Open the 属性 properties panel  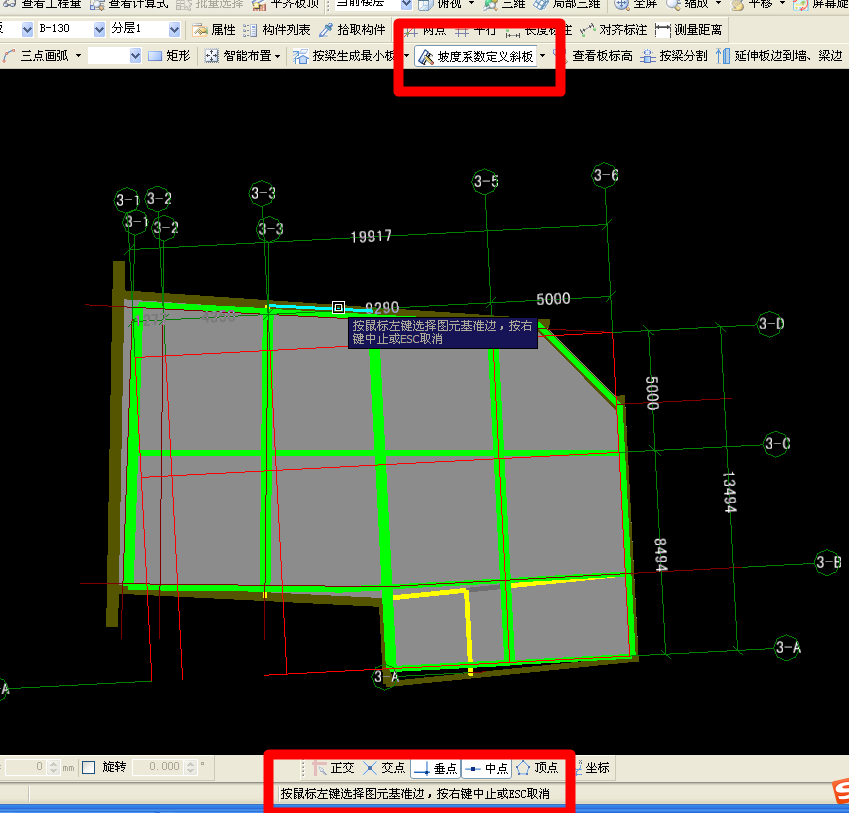click(x=214, y=30)
